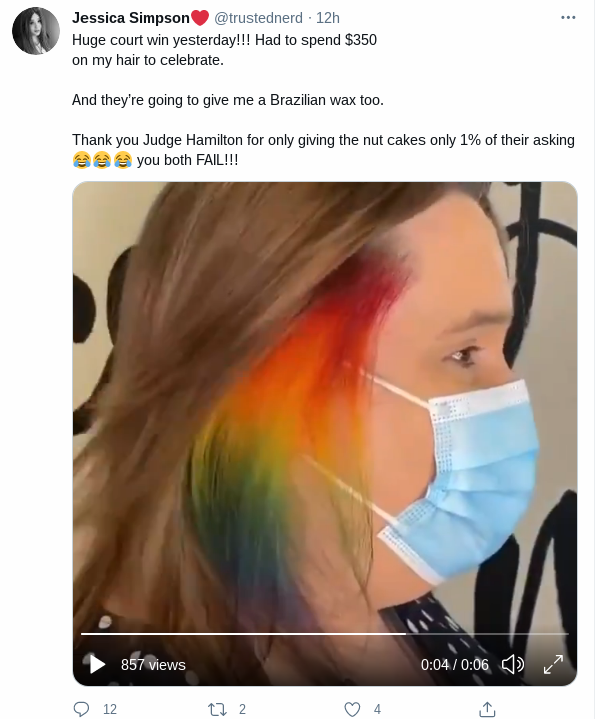Click the reply count 12
The width and height of the screenshot is (600, 719).
click(x=110, y=709)
